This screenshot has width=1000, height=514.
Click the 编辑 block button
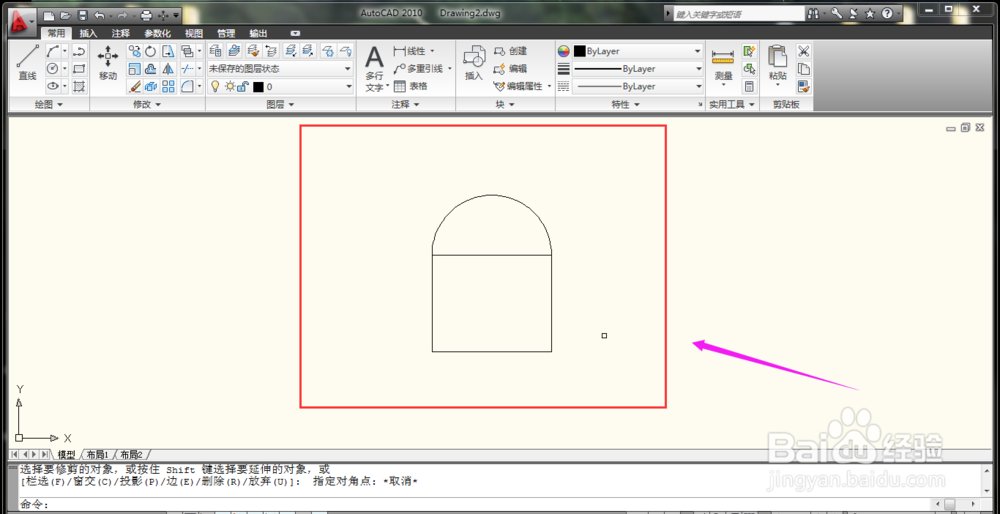511,69
